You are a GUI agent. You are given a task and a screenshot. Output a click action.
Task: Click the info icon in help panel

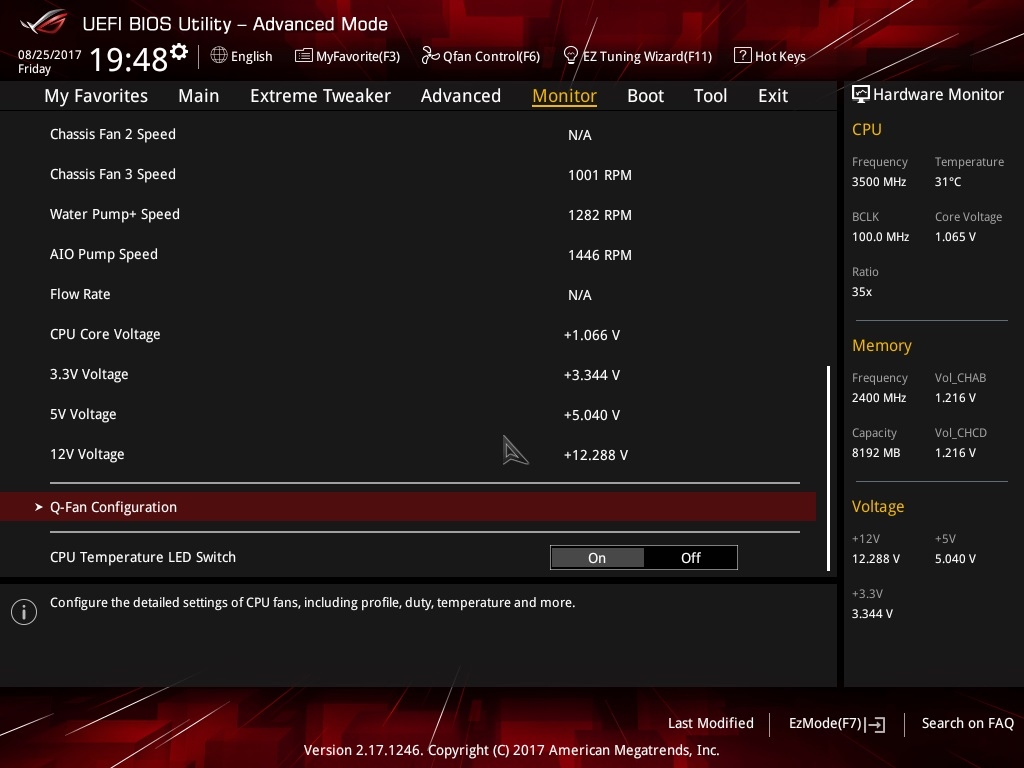pyautogui.click(x=24, y=612)
